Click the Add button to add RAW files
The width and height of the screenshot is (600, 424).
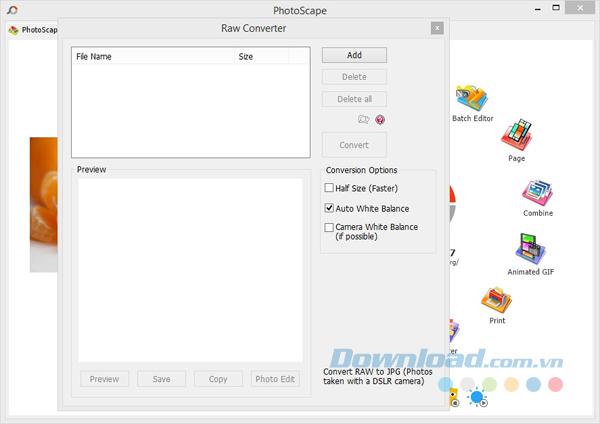(354, 55)
